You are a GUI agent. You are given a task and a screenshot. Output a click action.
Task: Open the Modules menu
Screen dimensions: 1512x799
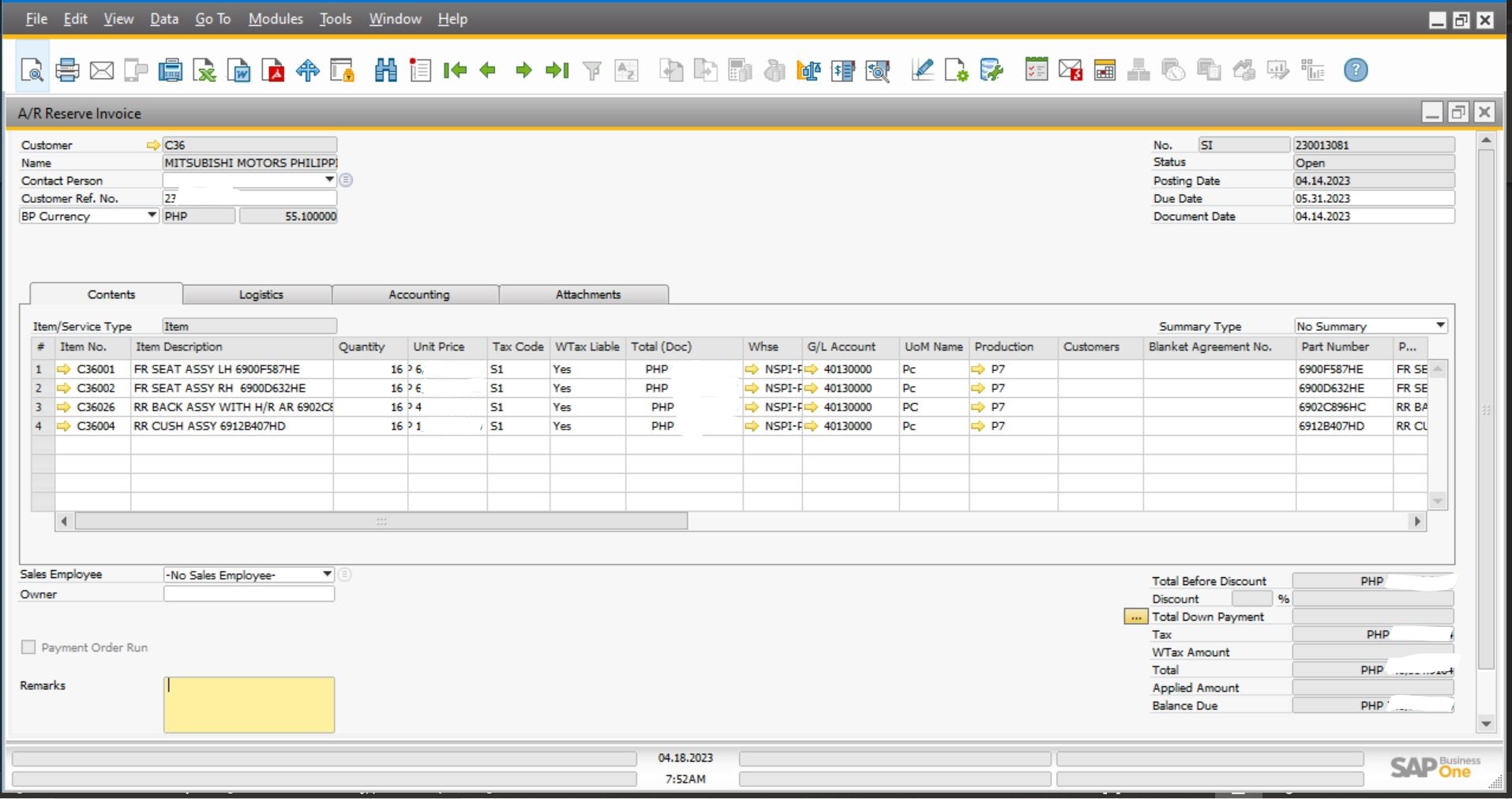point(276,19)
